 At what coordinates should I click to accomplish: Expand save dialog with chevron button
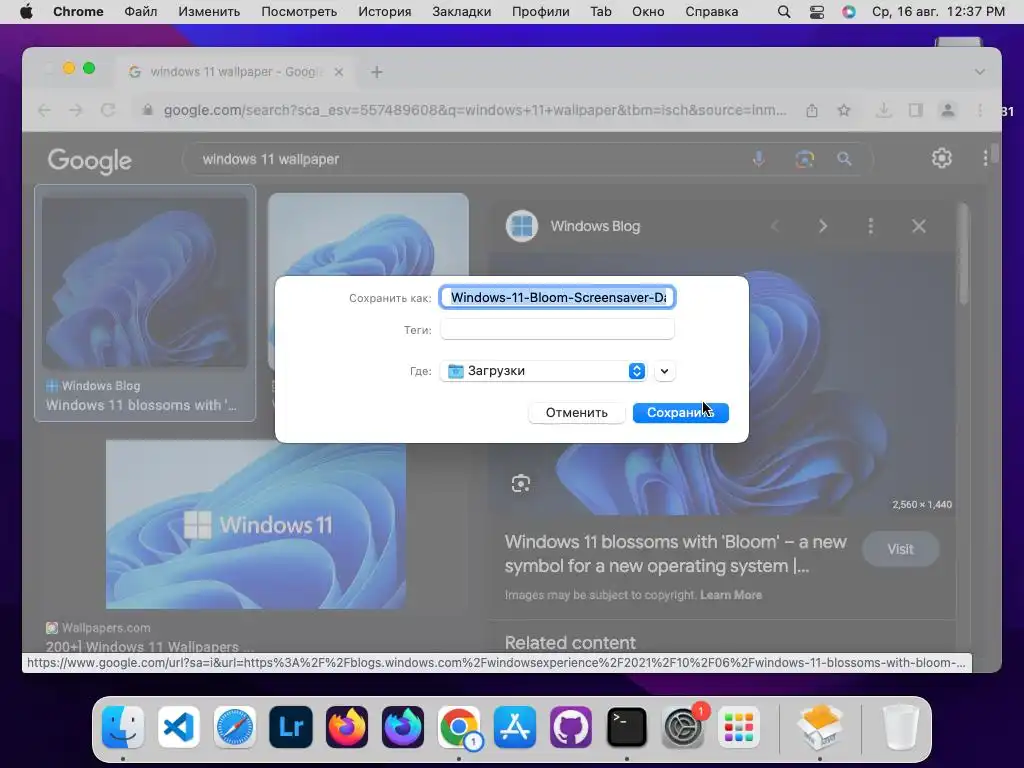pos(664,371)
